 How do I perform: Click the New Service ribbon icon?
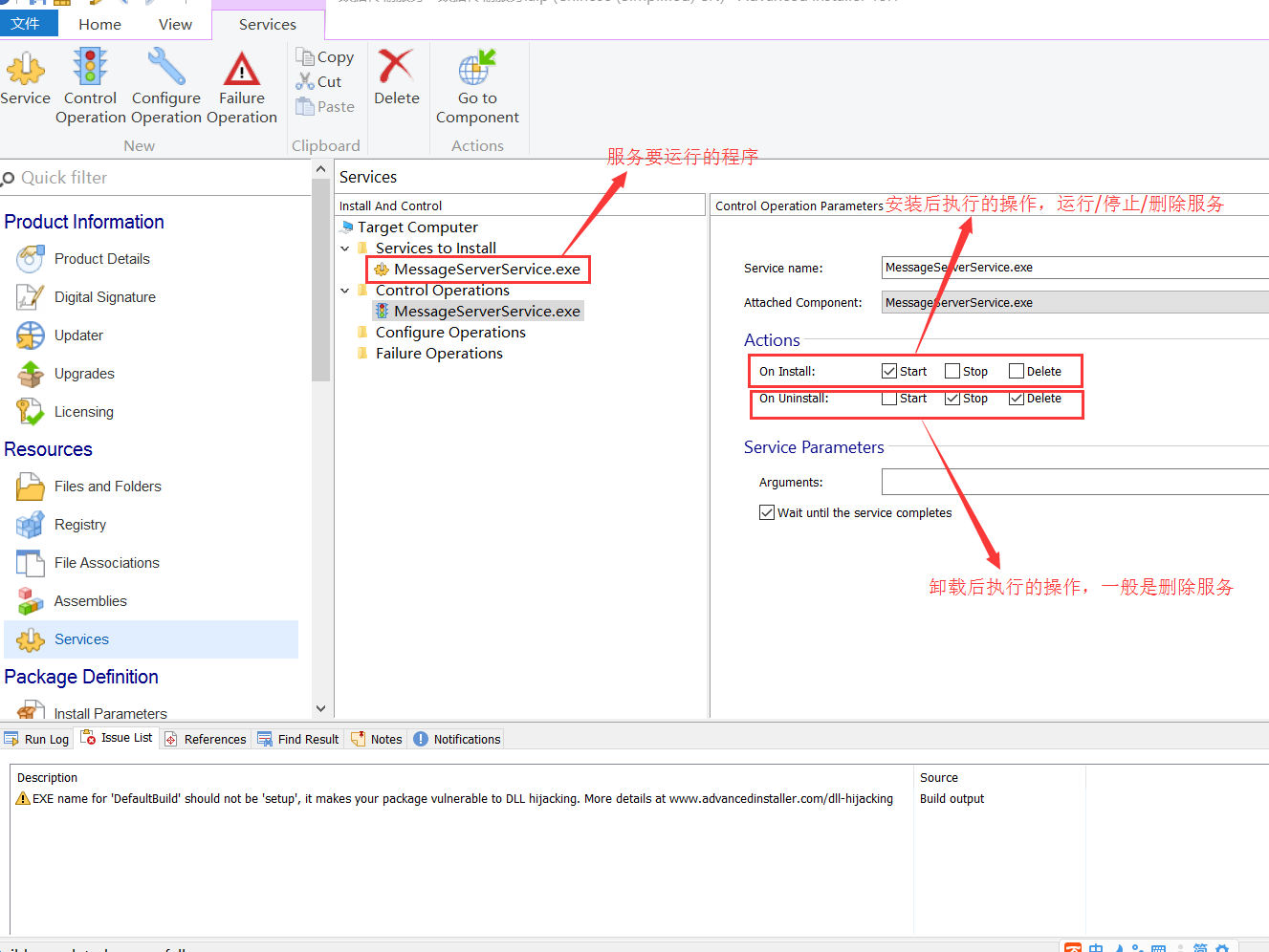[26, 78]
